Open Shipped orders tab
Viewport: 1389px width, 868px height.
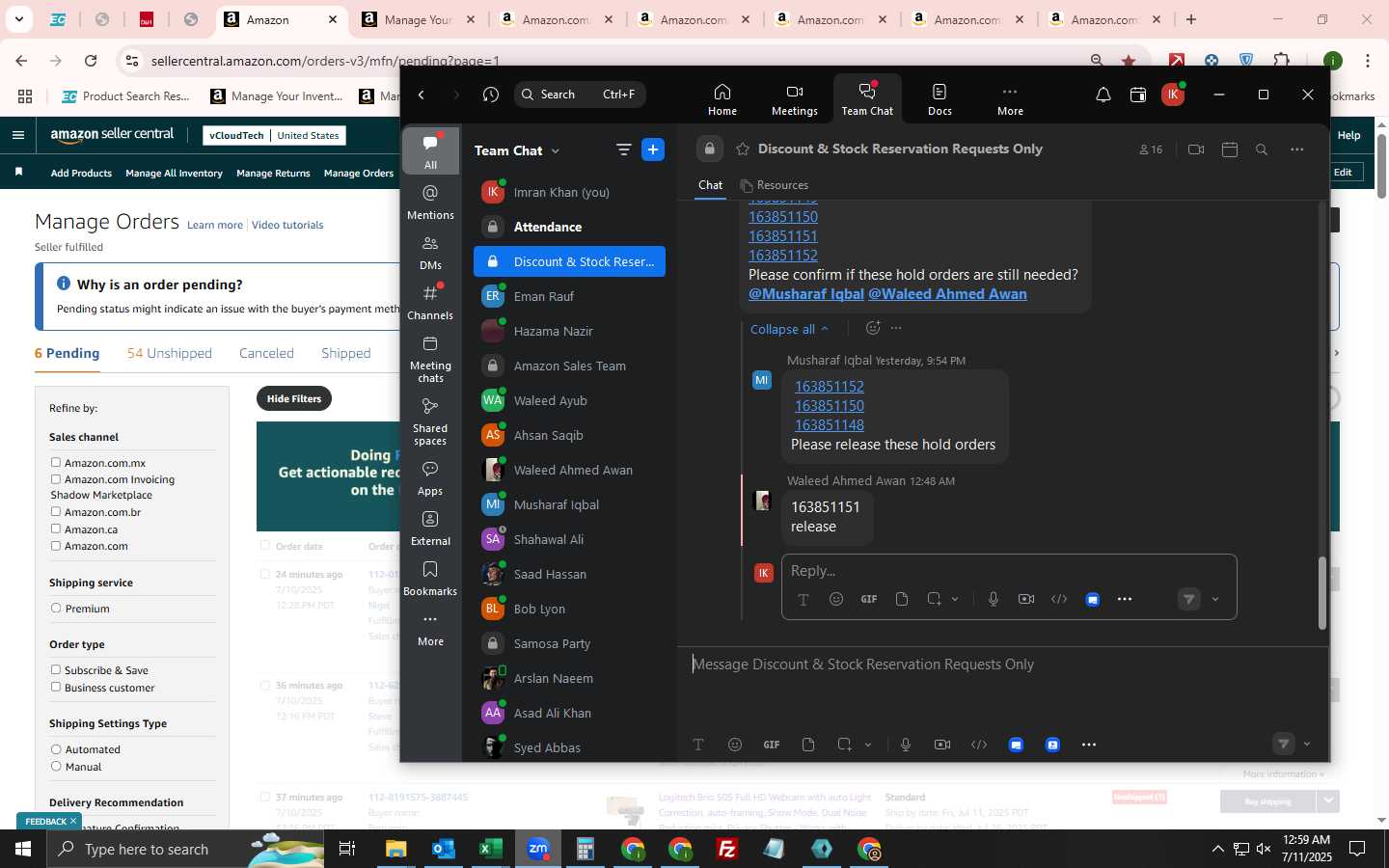click(345, 353)
